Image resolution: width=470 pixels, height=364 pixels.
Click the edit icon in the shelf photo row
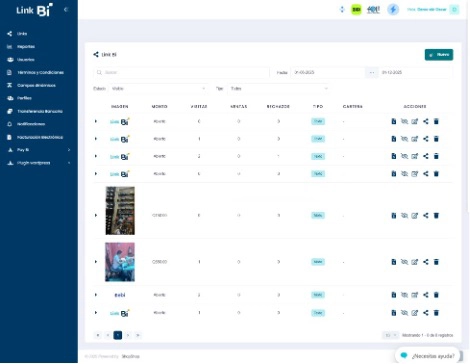coord(415,215)
